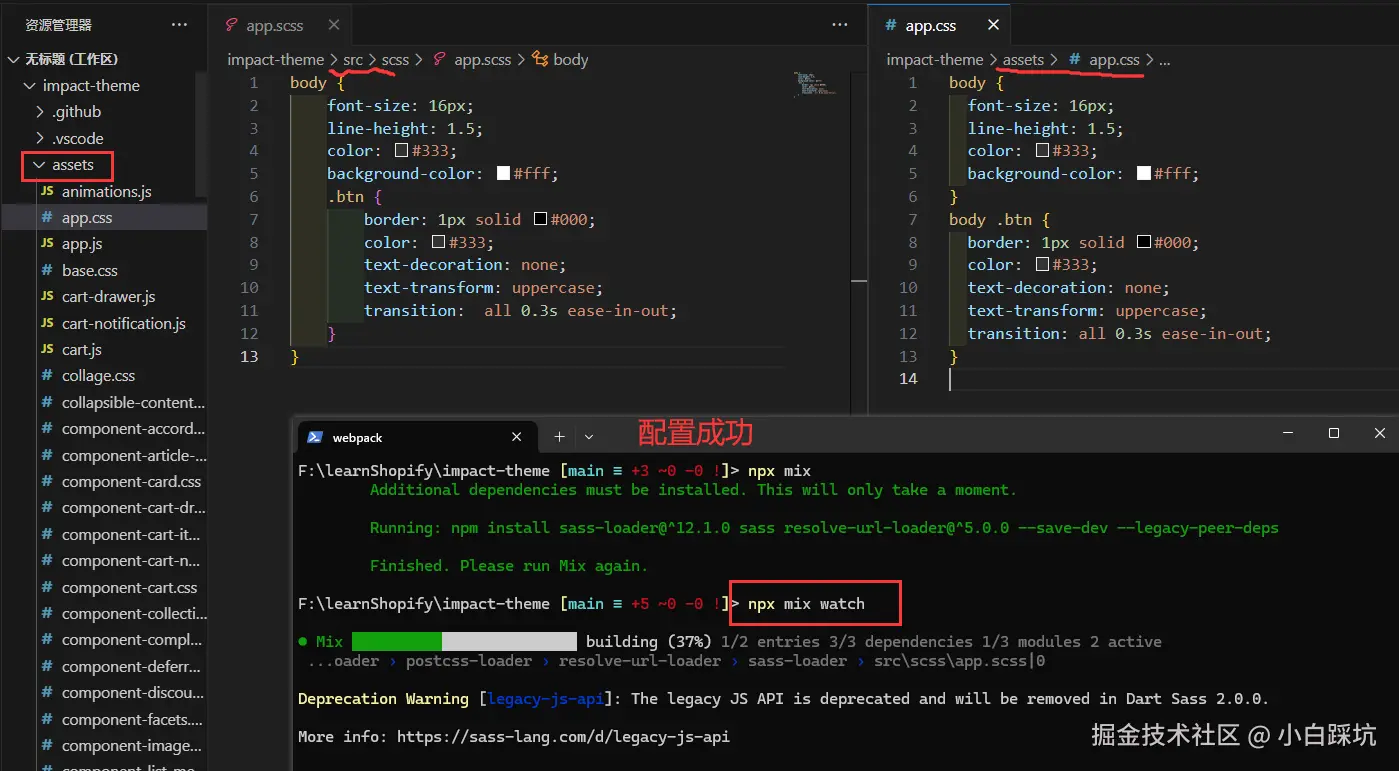Screen dimensions: 1399x771
Task: Click line number 13 in app.scss
Action: click(x=249, y=357)
